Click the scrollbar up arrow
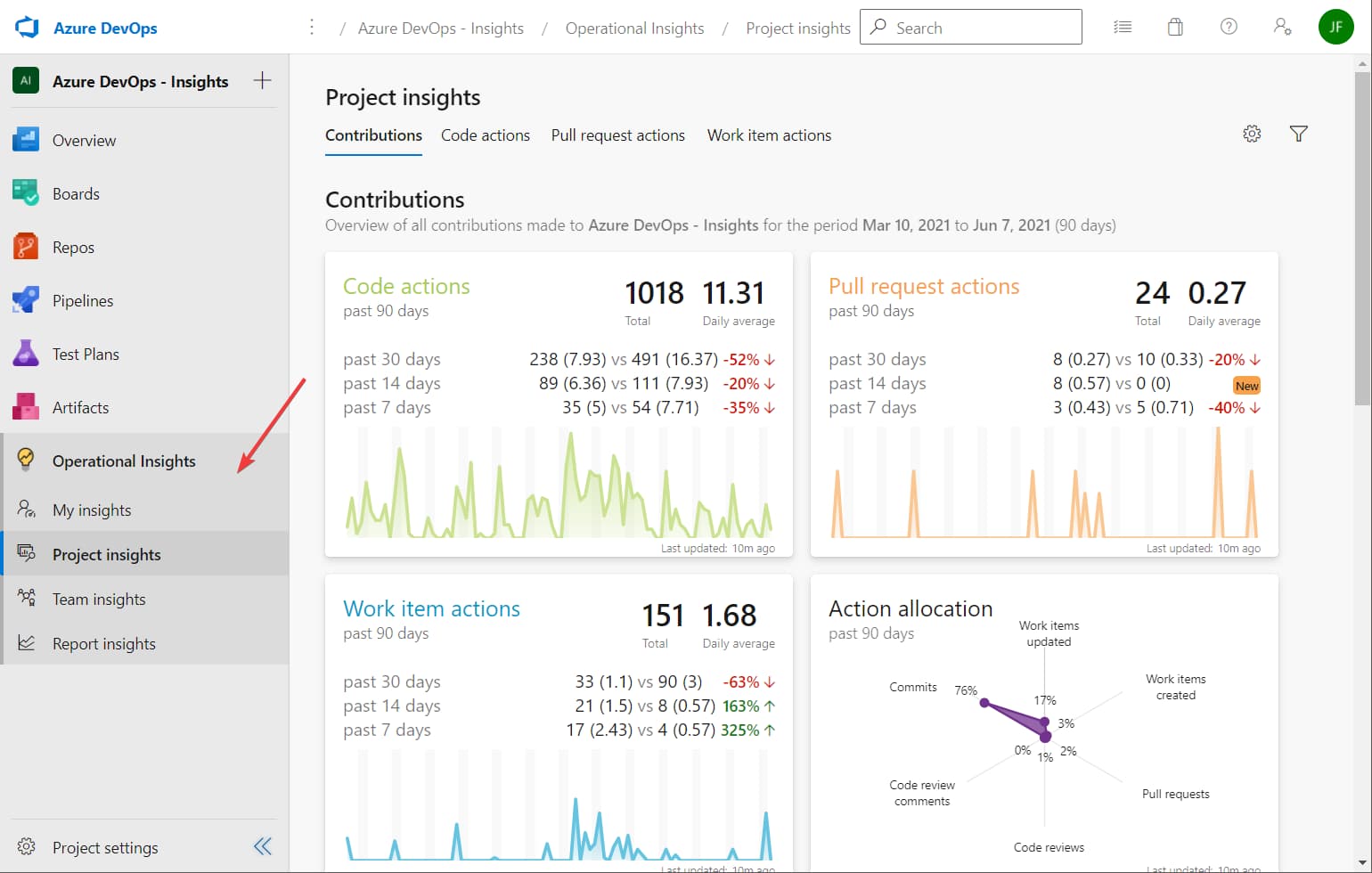 click(1362, 63)
